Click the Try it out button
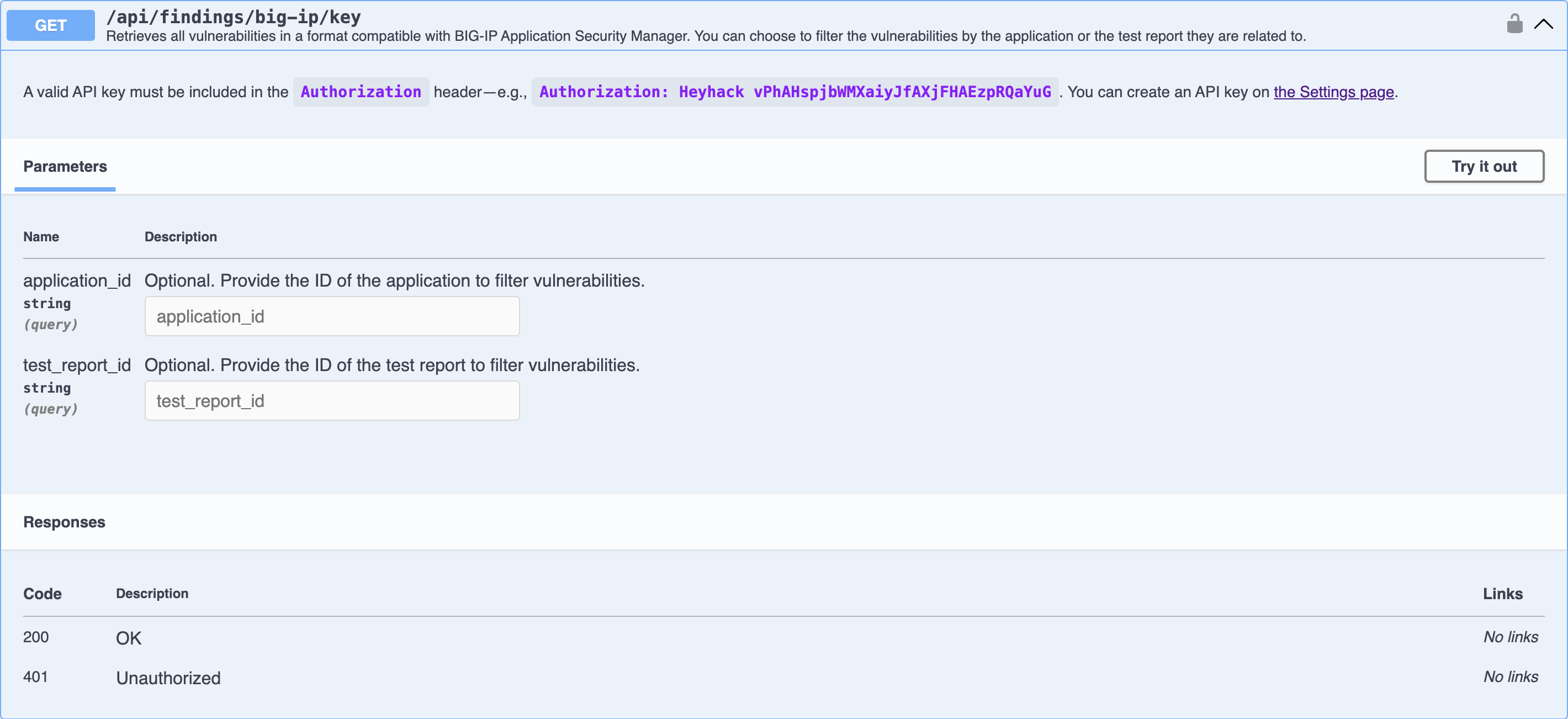 (1484, 166)
